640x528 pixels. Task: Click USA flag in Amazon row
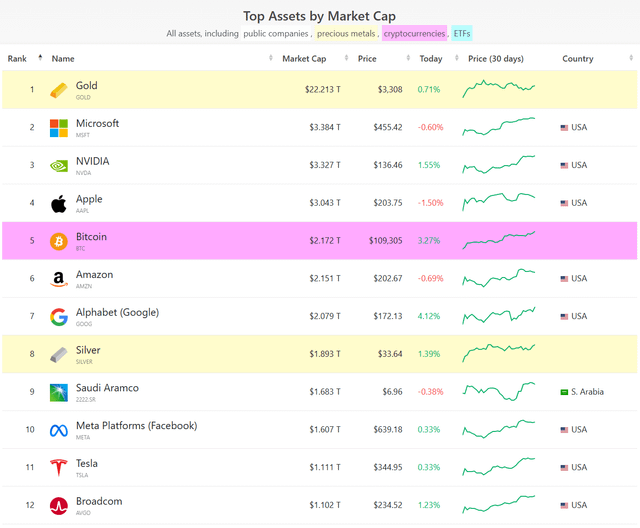tap(564, 279)
